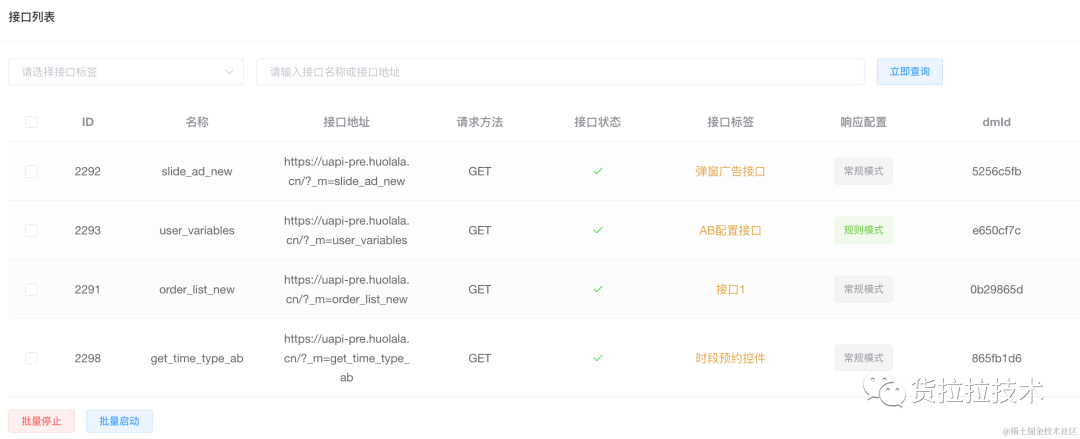Click the red 批量停止 button
Screen dimensions: 1080x439
(41, 421)
